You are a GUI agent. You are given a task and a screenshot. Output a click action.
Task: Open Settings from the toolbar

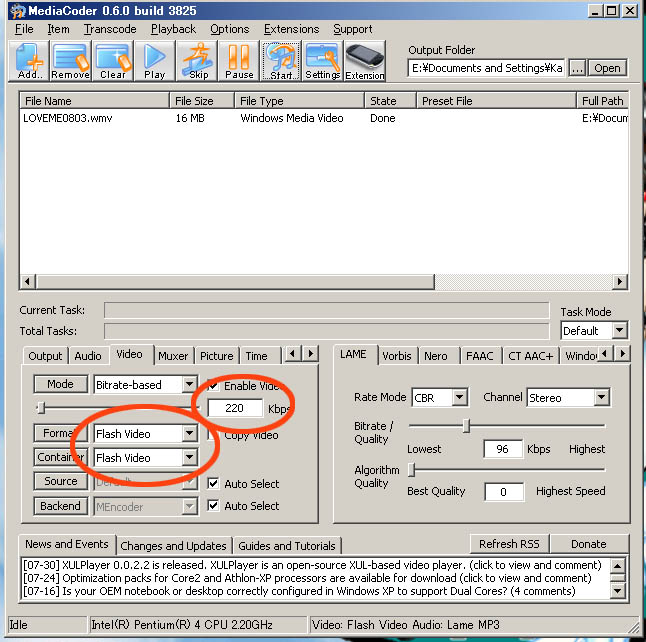coord(323,61)
